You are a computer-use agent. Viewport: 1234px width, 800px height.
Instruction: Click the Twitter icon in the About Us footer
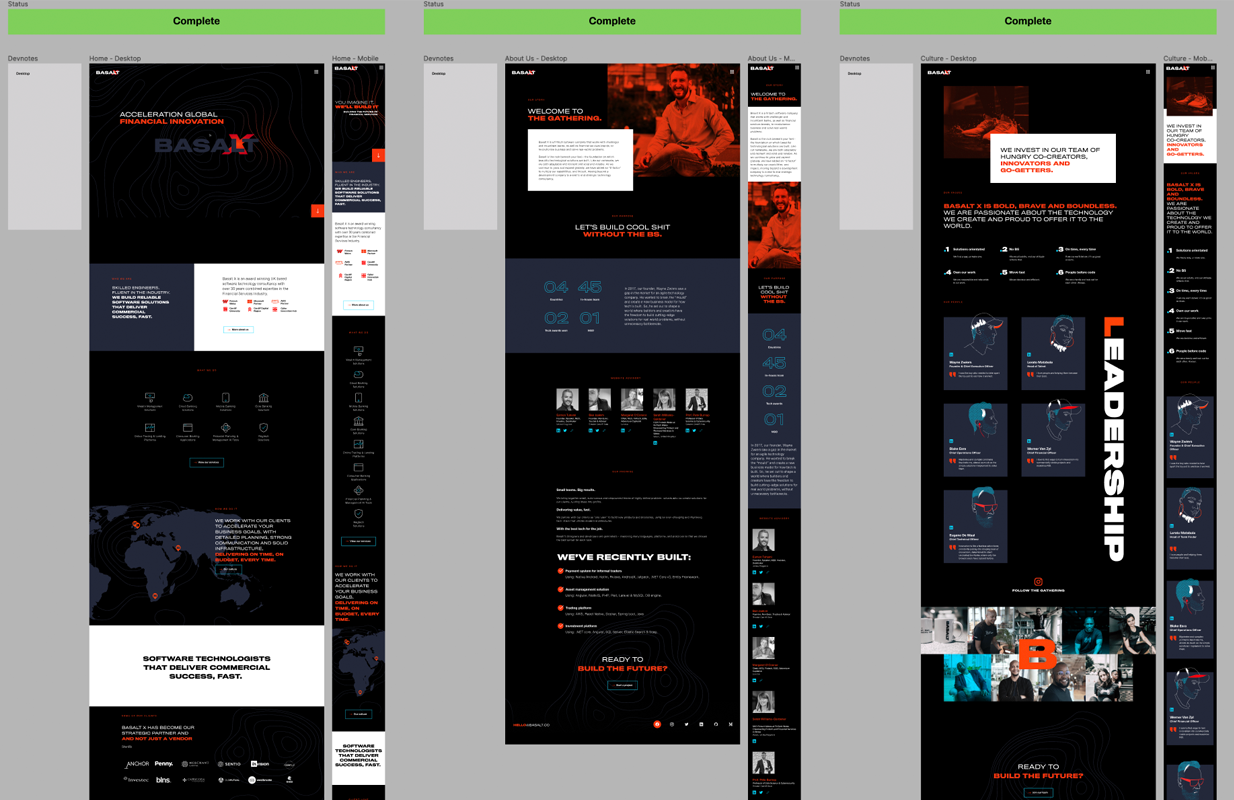pyautogui.click(x=686, y=724)
